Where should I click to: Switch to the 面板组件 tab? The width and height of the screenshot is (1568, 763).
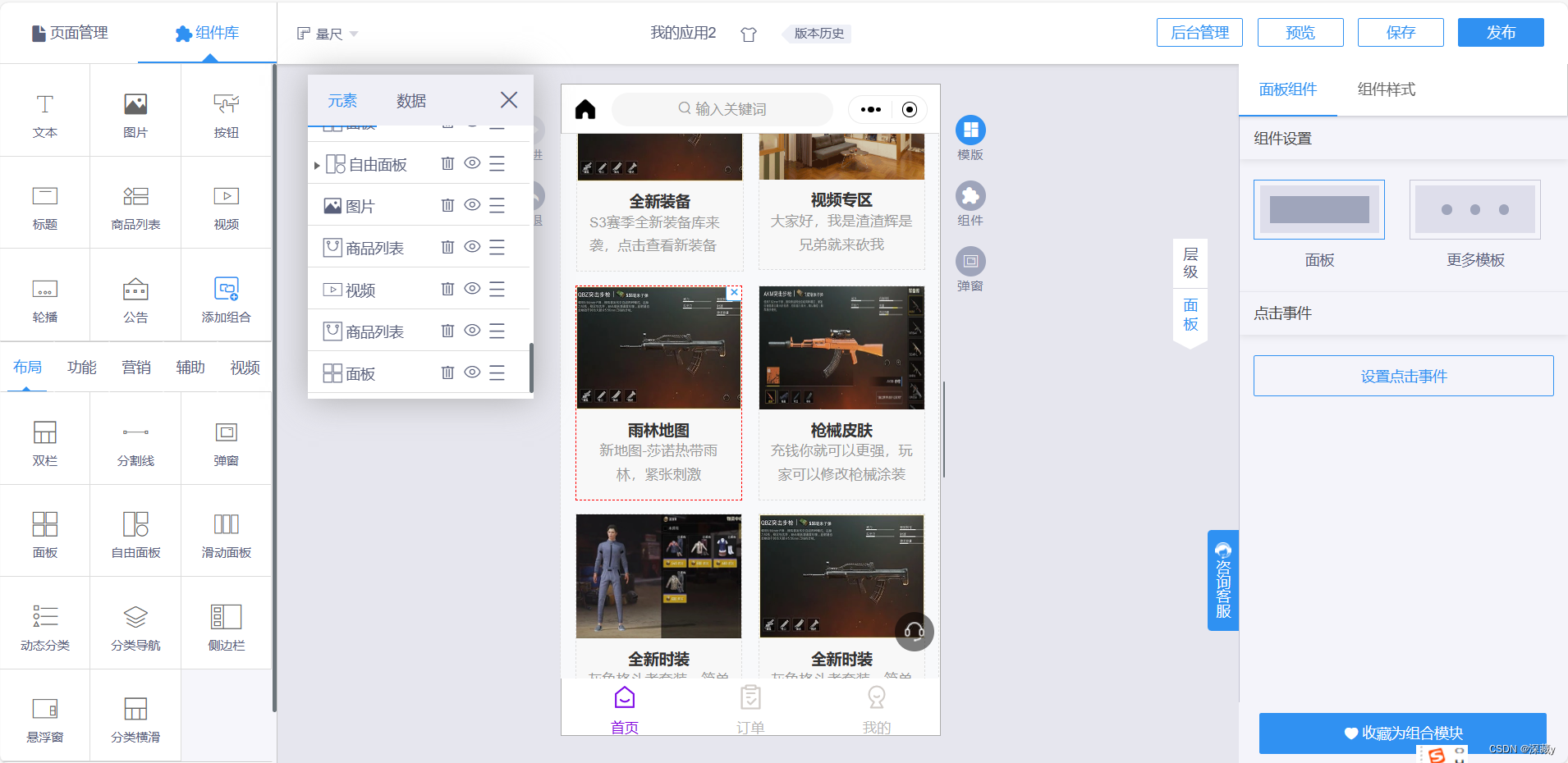pos(1287,89)
